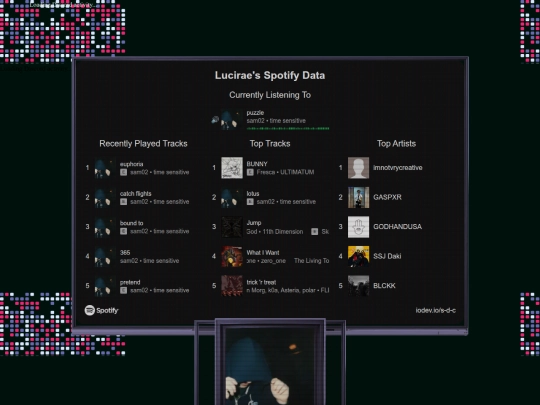Screen dimensions: 540x405
Task: Click Top Artists heading
Action: pos(396,144)
